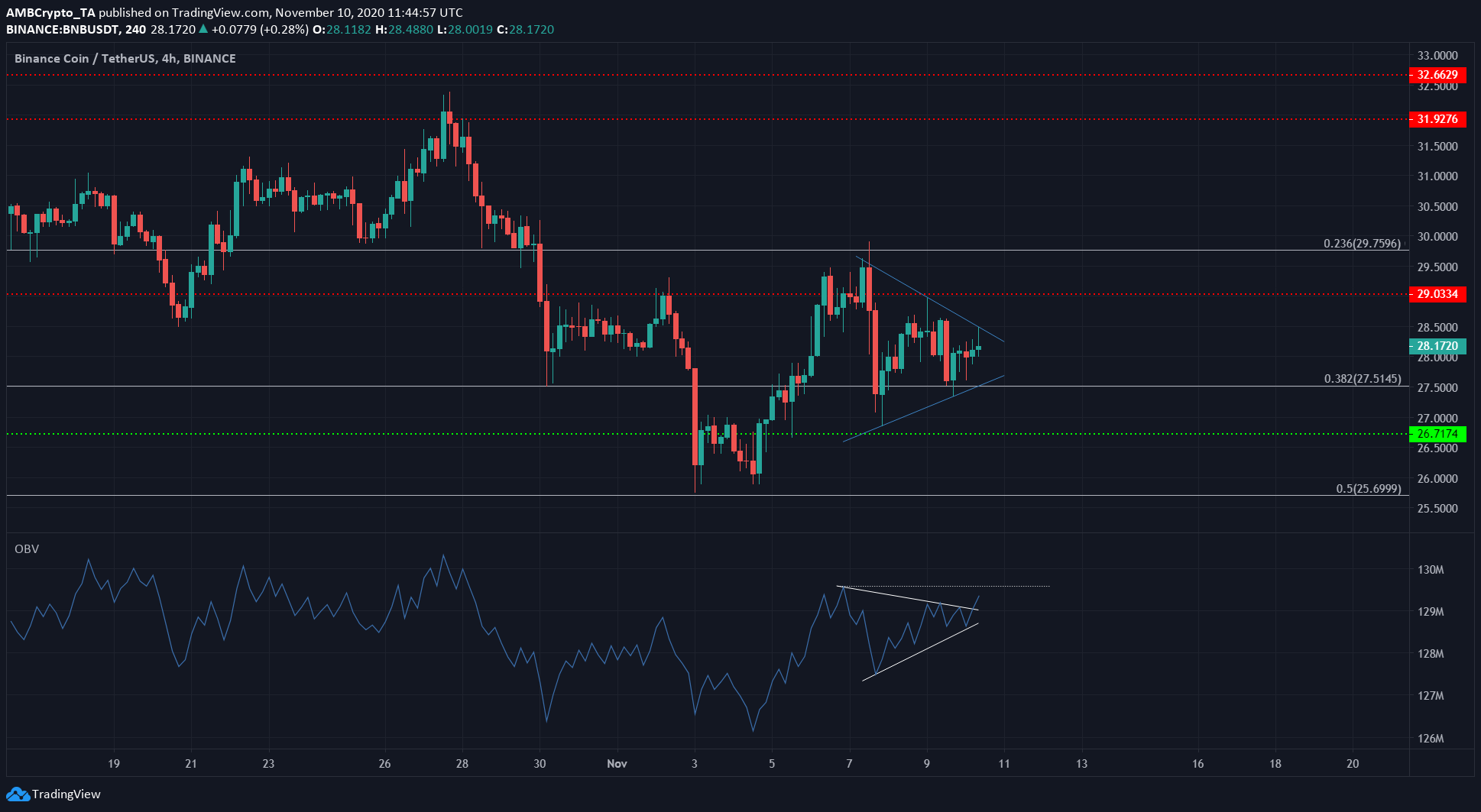The image size is (1481, 812).
Task: Click the 30.0000 value on price scale
Action: 1437,237
